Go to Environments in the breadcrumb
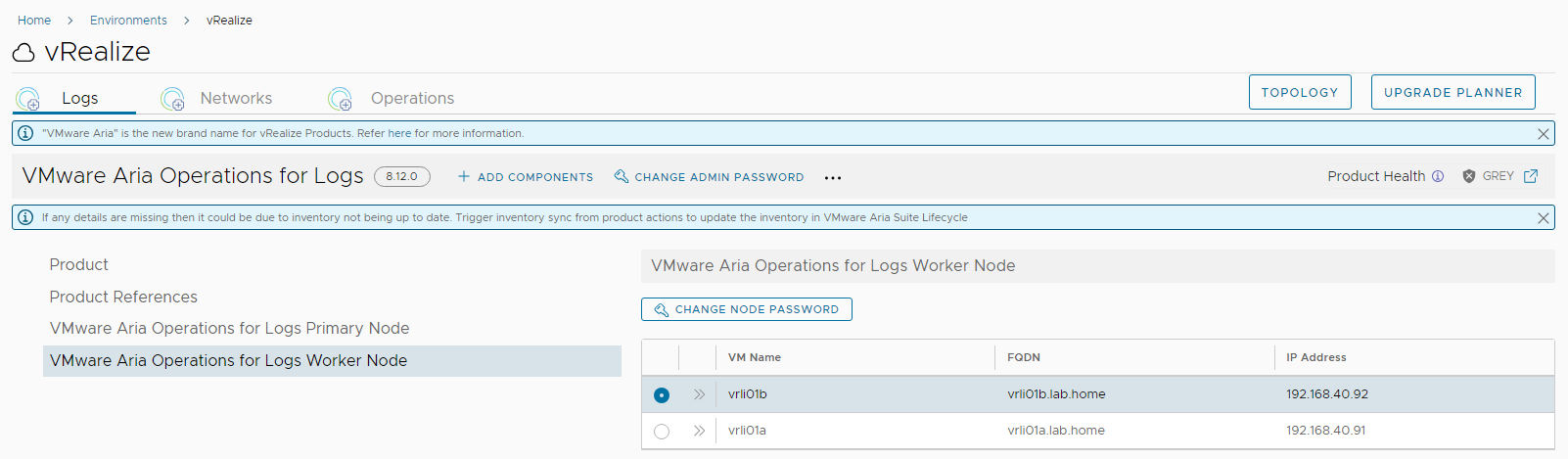 click(128, 20)
